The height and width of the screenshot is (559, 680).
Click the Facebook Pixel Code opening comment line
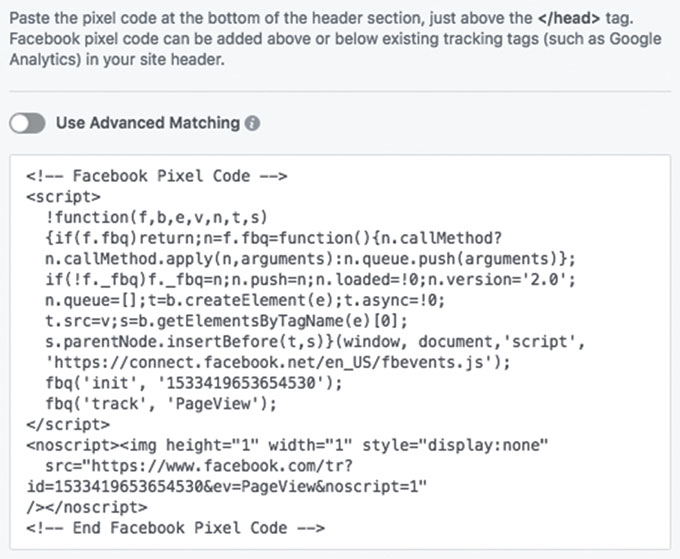[157, 176]
